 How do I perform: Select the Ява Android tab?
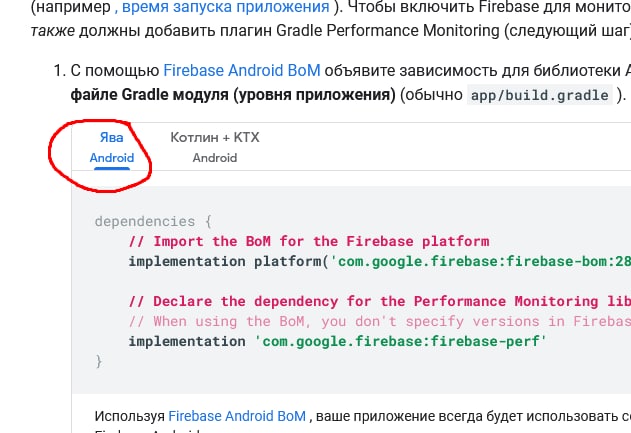[x=111, y=147]
